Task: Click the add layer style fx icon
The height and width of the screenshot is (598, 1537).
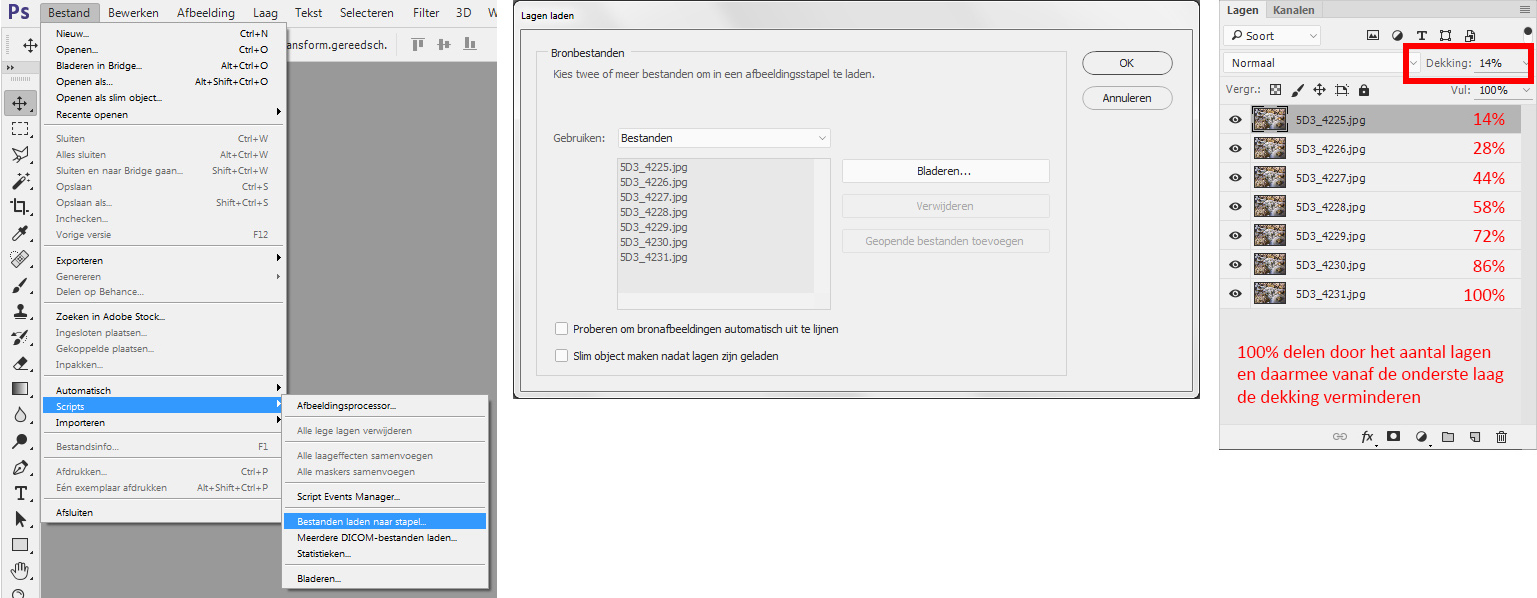Action: pyautogui.click(x=1367, y=437)
